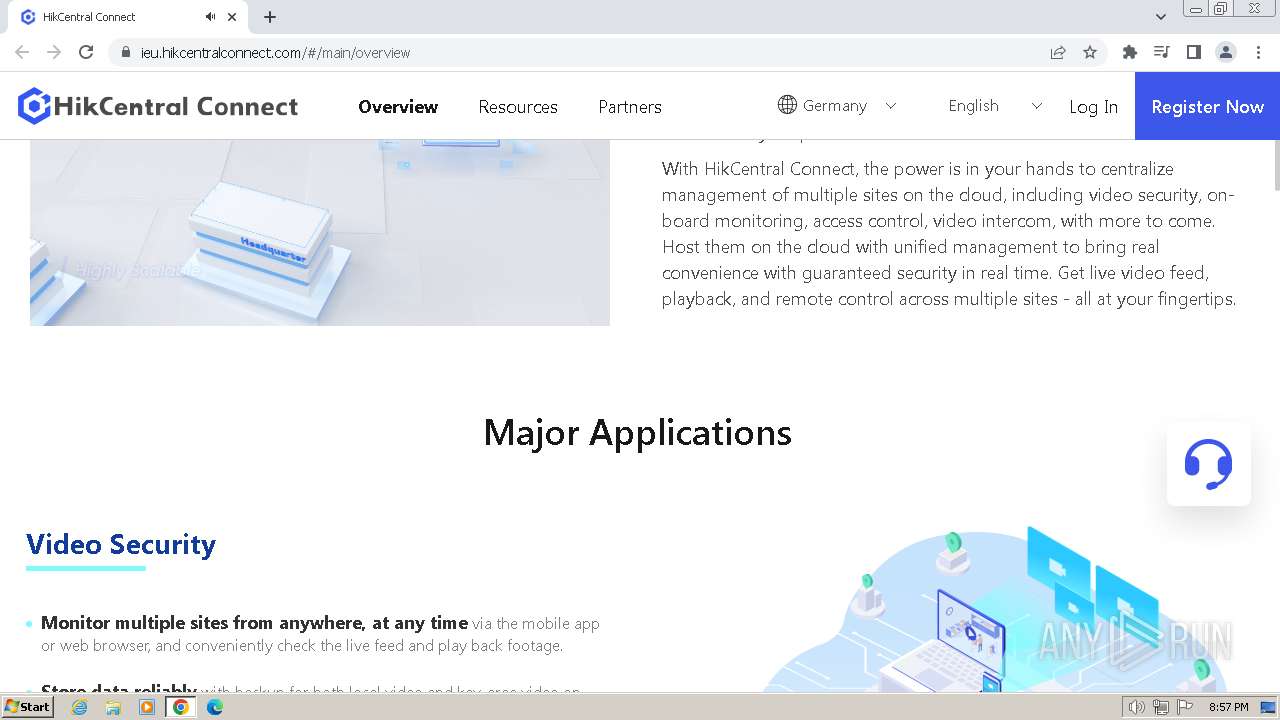Open the network status tray icon
This screenshot has width=1280, height=720.
point(1161,707)
